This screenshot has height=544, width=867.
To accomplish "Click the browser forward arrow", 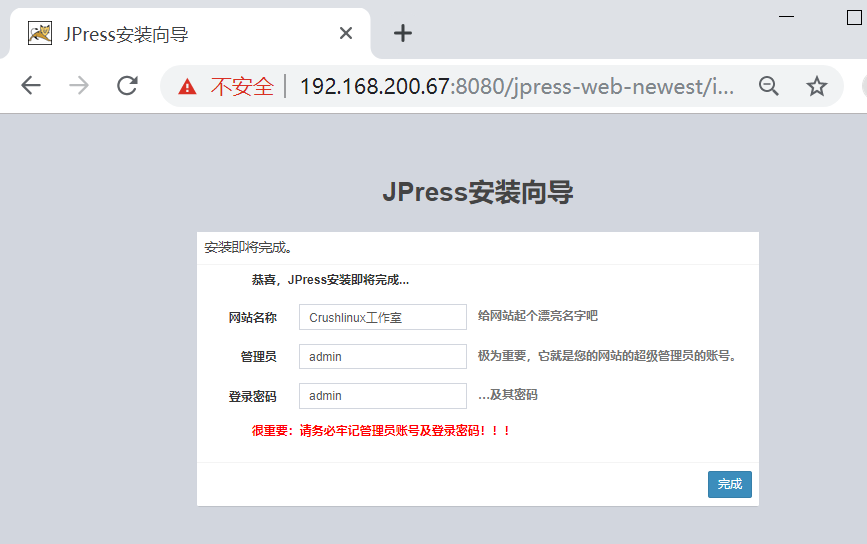I will tap(79, 86).
